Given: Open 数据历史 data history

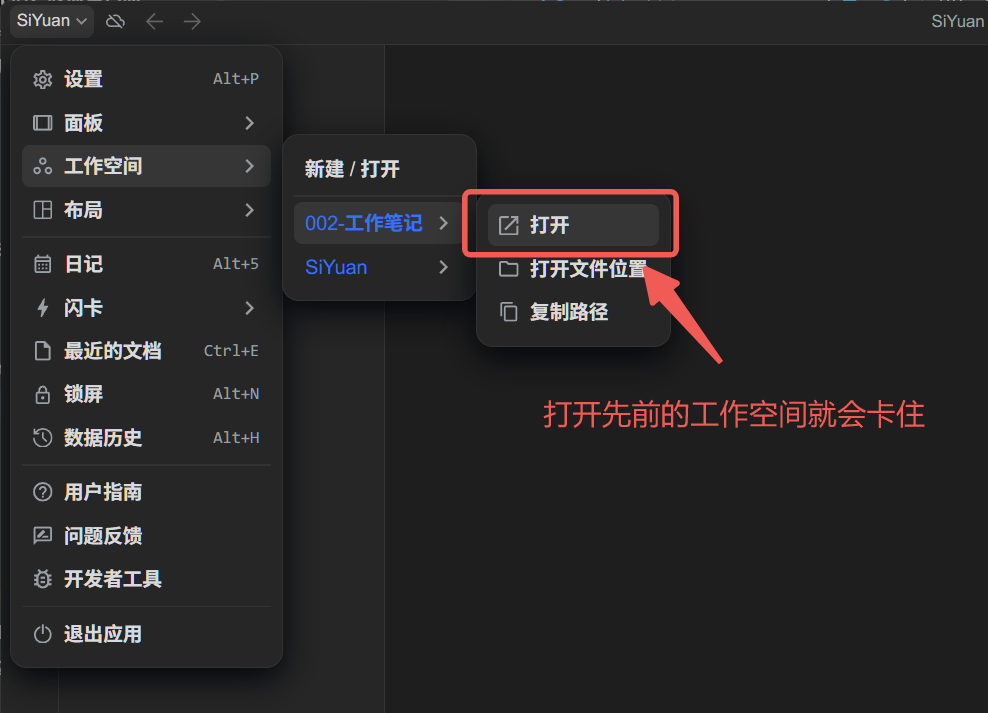Looking at the screenshot, I should coord(146,438).
